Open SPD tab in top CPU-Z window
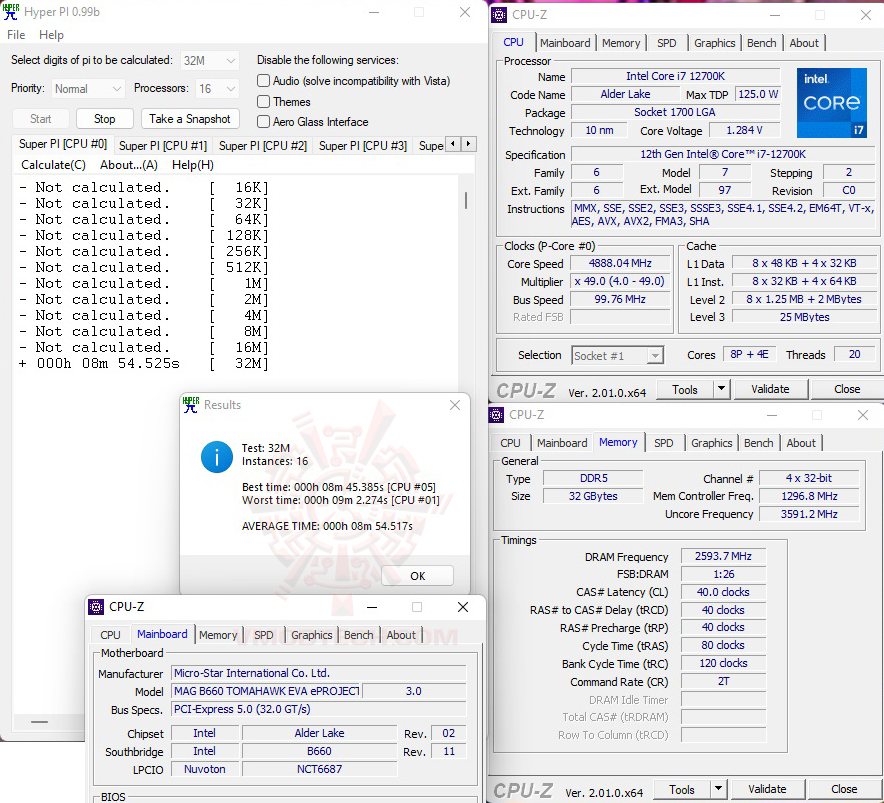This screenshot has width=884, height=803. tap(666, 43)
